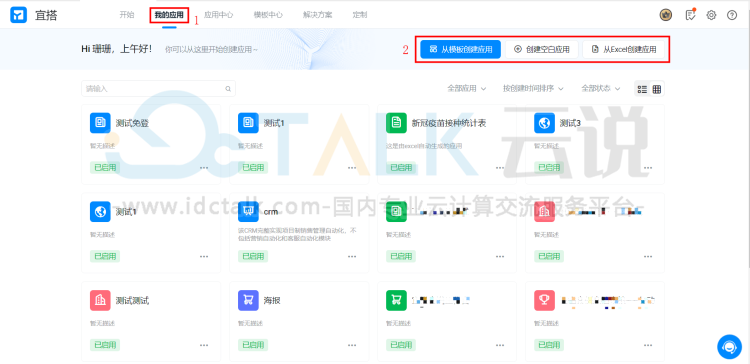Screen dimensions: 750x364
Task: Click the 宜搭 logo icon
Action: [19, 15]
